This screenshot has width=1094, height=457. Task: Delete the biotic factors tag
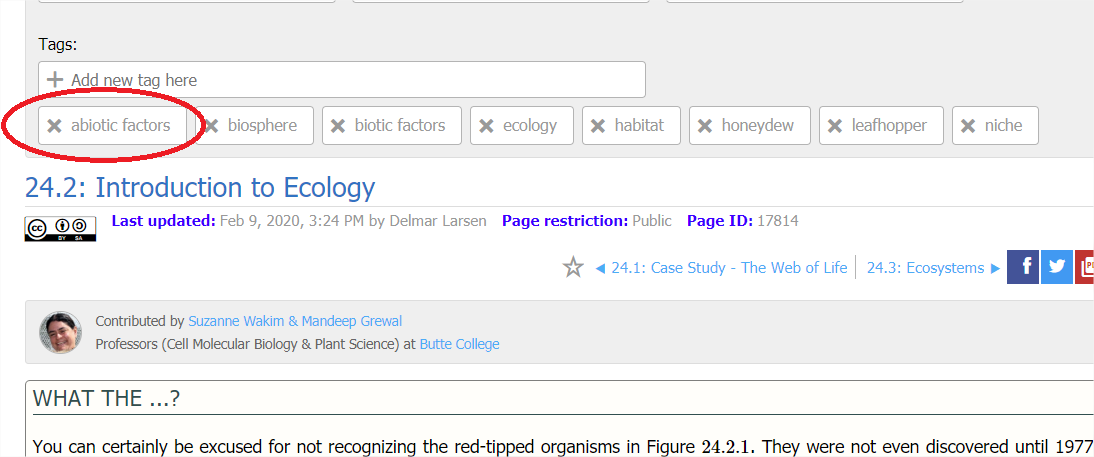(339, 126)
